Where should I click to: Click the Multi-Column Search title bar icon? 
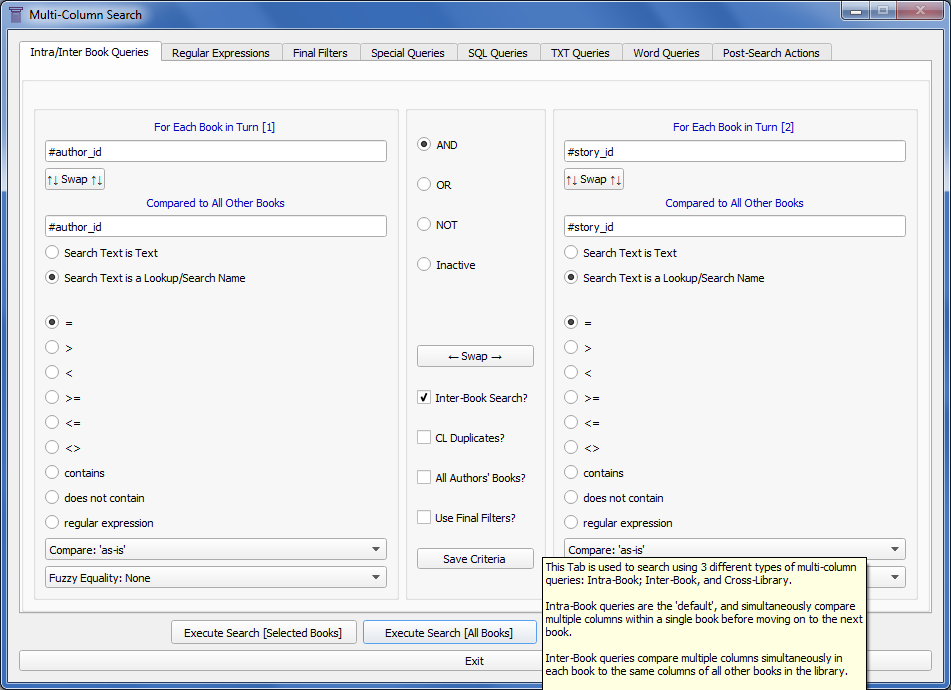[15, 14]
